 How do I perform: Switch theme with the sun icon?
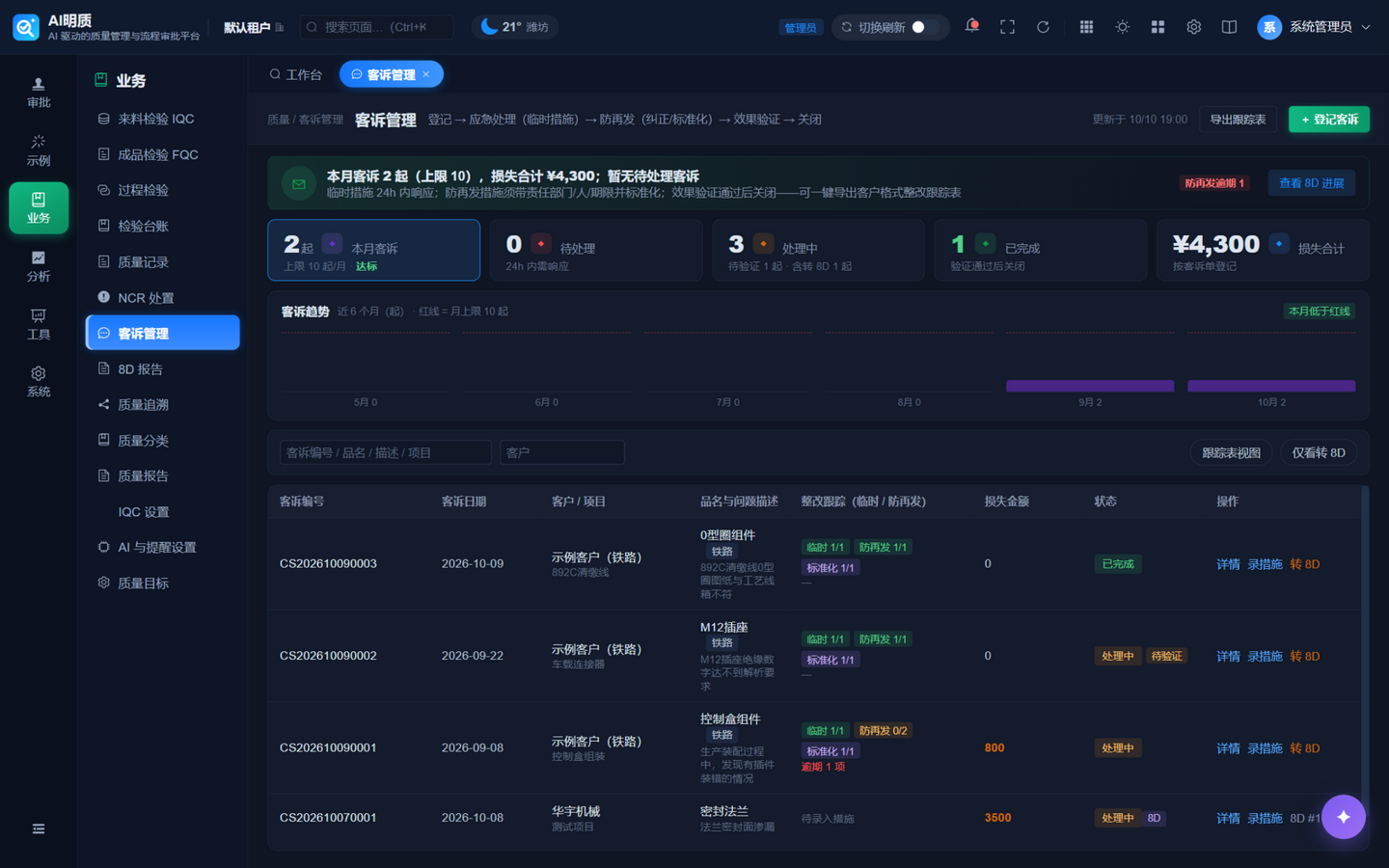click(1122, 27)
